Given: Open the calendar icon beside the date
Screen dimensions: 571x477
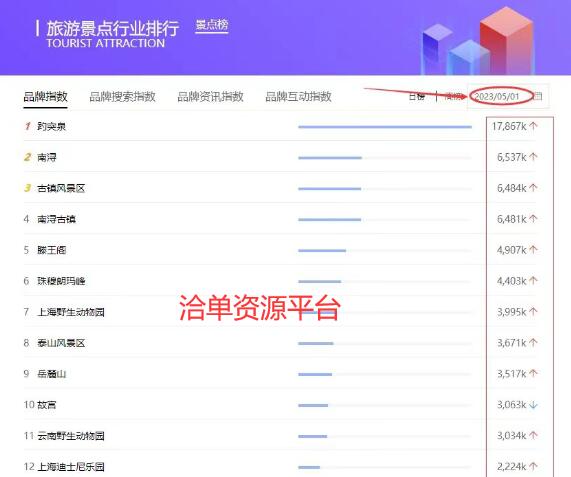Looking at the screenshot, I should click(x=539, y=96).
